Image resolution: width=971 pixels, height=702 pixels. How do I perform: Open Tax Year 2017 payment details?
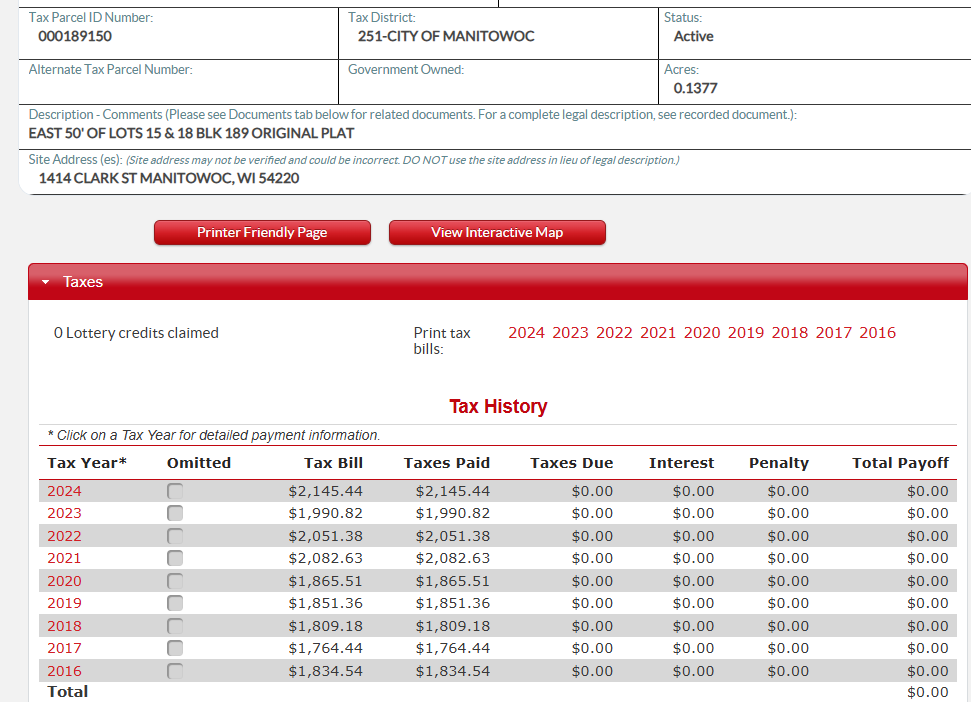64,648
